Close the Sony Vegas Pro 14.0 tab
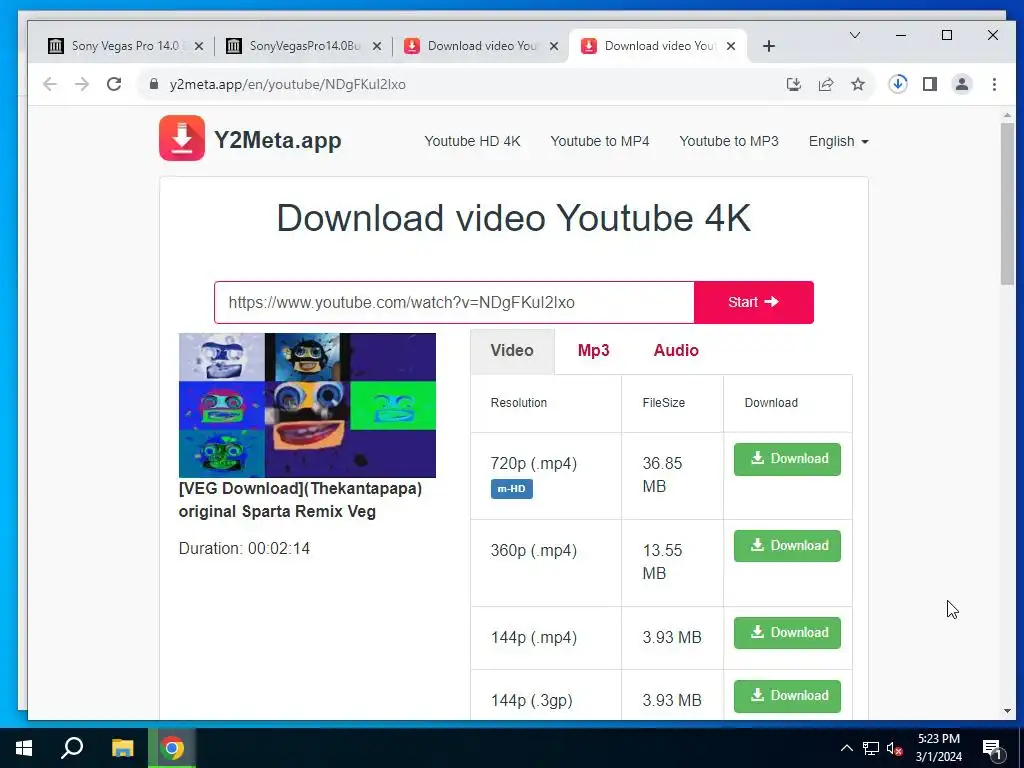This screenshot has width=1024, height=768. pos(199,46)
